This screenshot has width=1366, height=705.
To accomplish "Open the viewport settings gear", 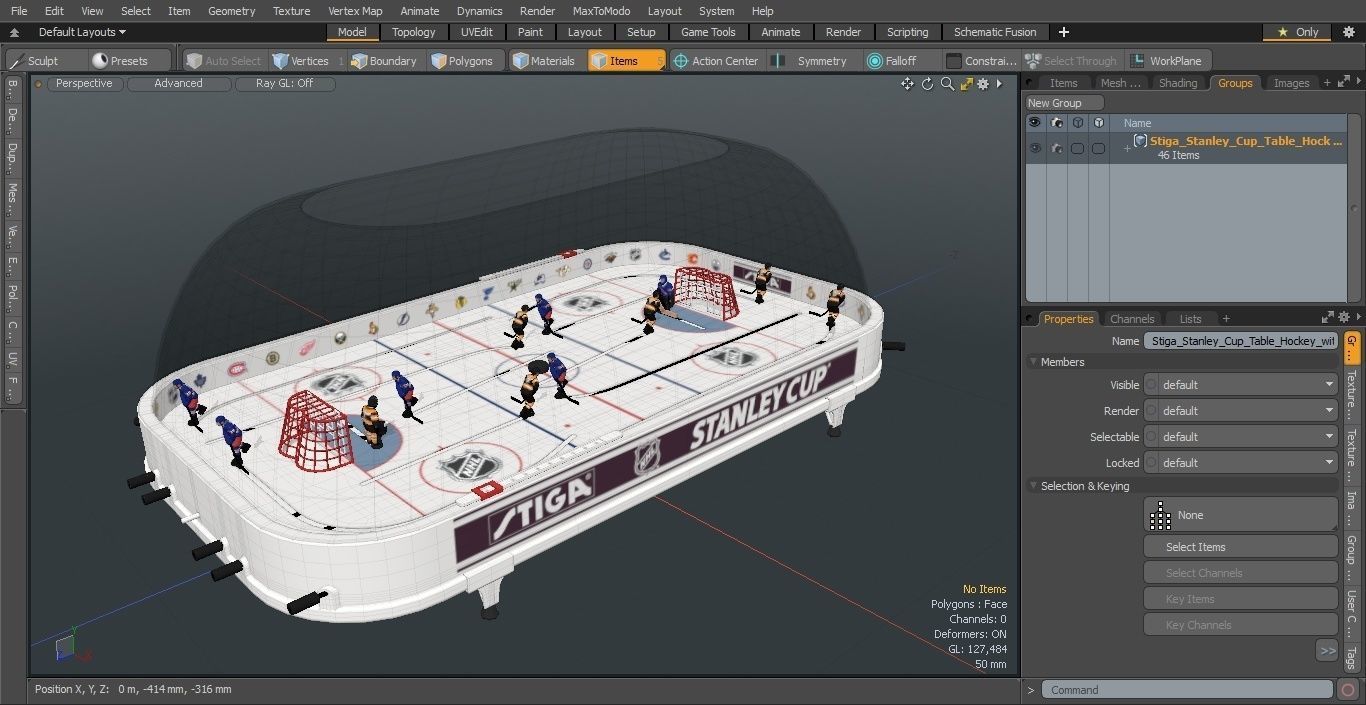I will [x=984, y=84].
